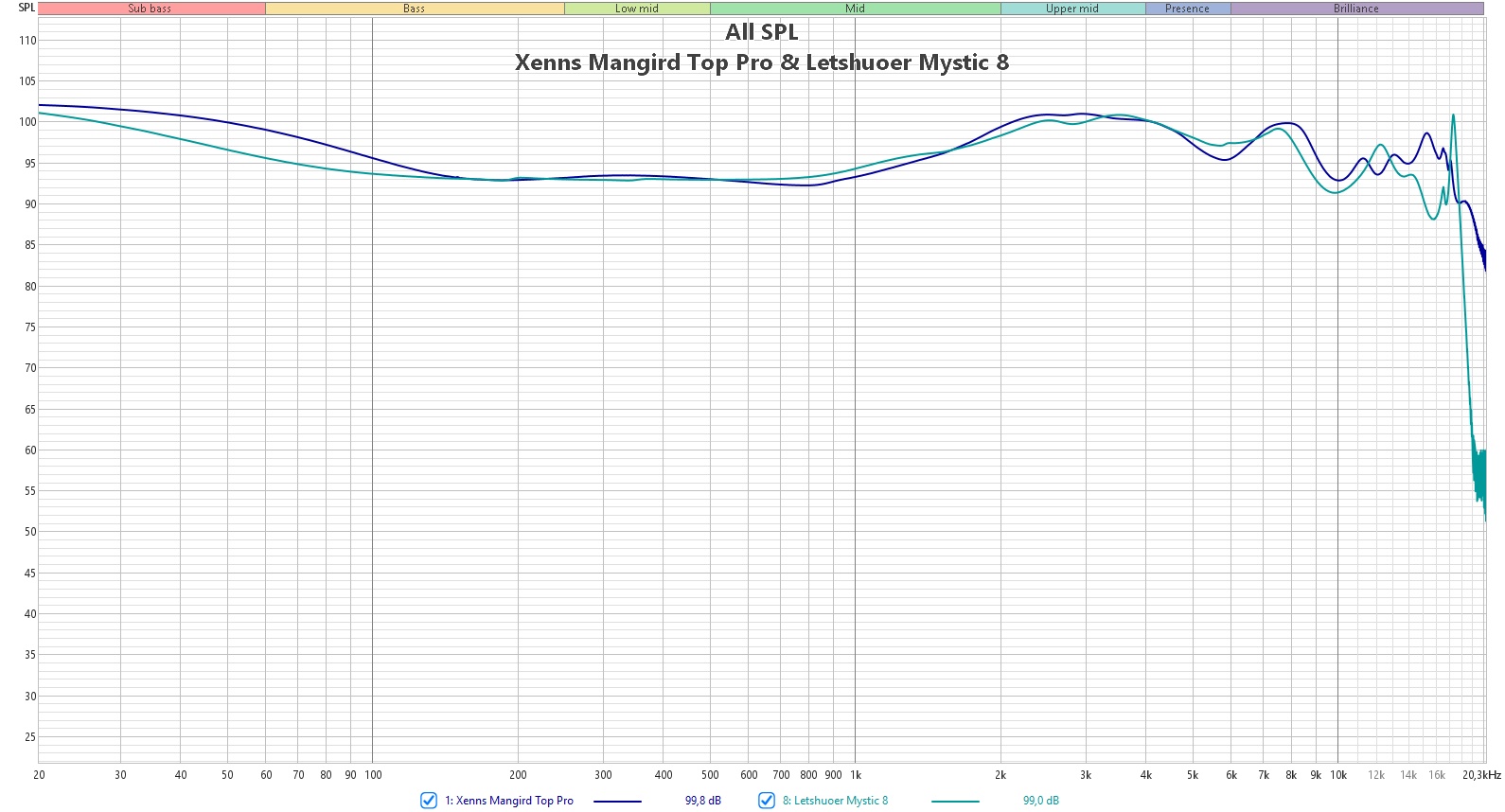
Task: Select the '1: Xenns Mangird Top Pro' legend label
Action: 509,801
